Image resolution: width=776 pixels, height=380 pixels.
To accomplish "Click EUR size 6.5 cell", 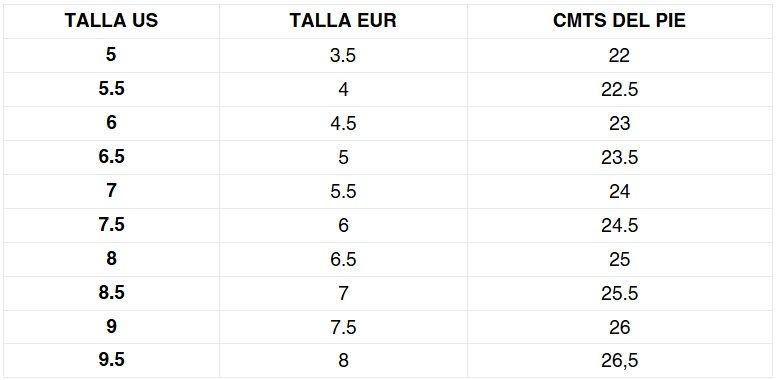I will click(343, 259).
